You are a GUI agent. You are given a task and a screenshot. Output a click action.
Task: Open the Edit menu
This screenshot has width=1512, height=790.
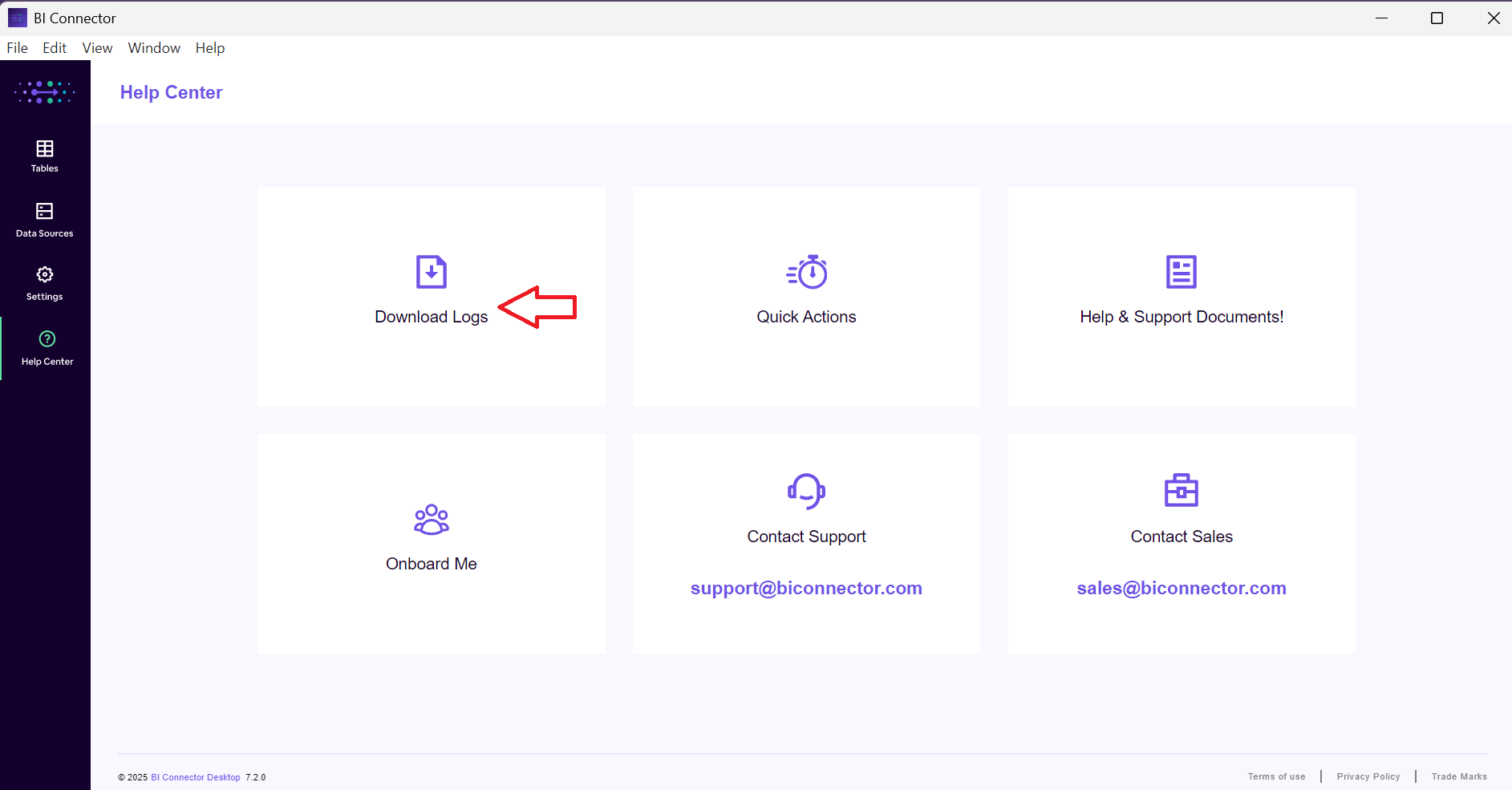tap(55, 48)
